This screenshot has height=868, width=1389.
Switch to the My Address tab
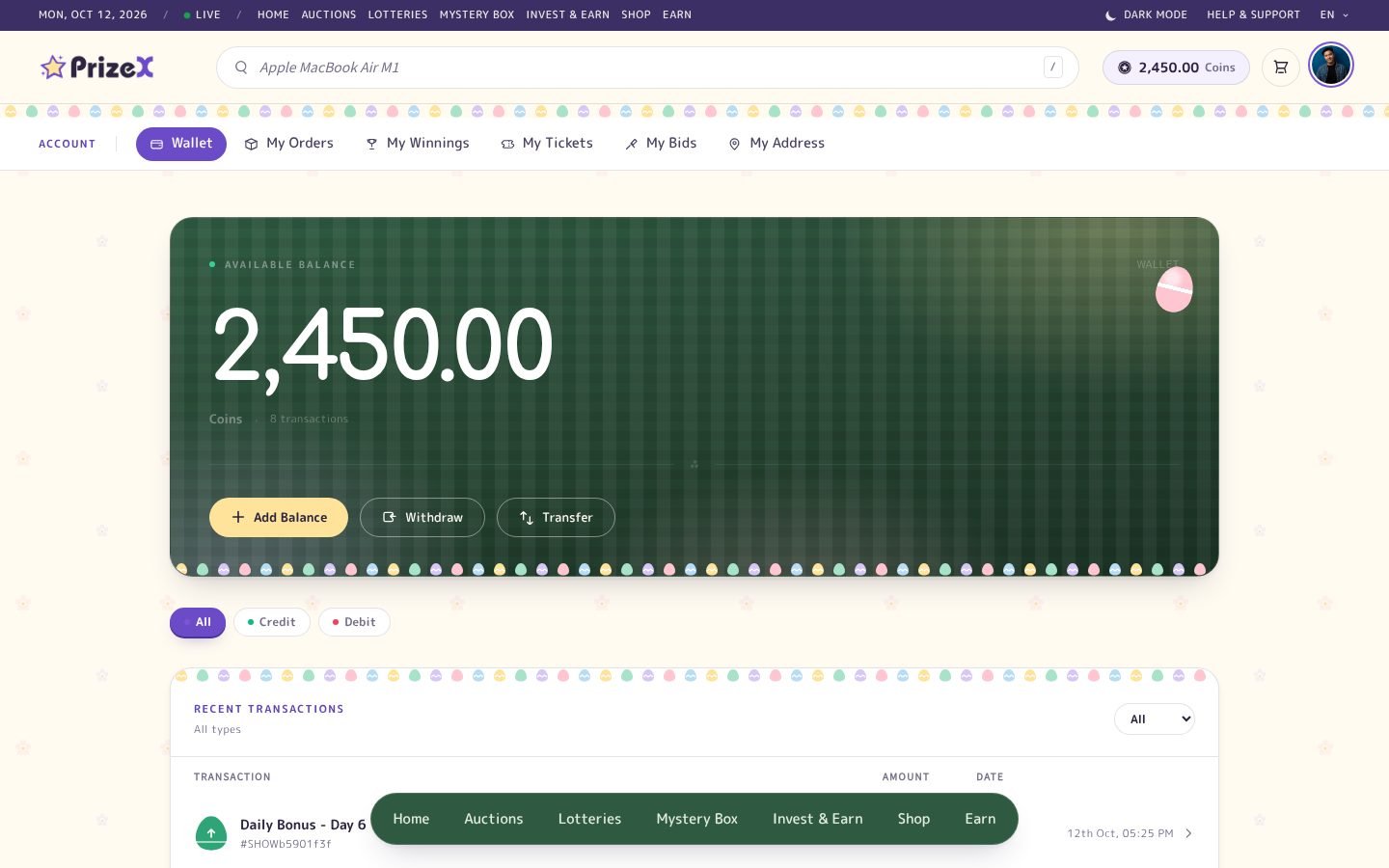[776, 144]
